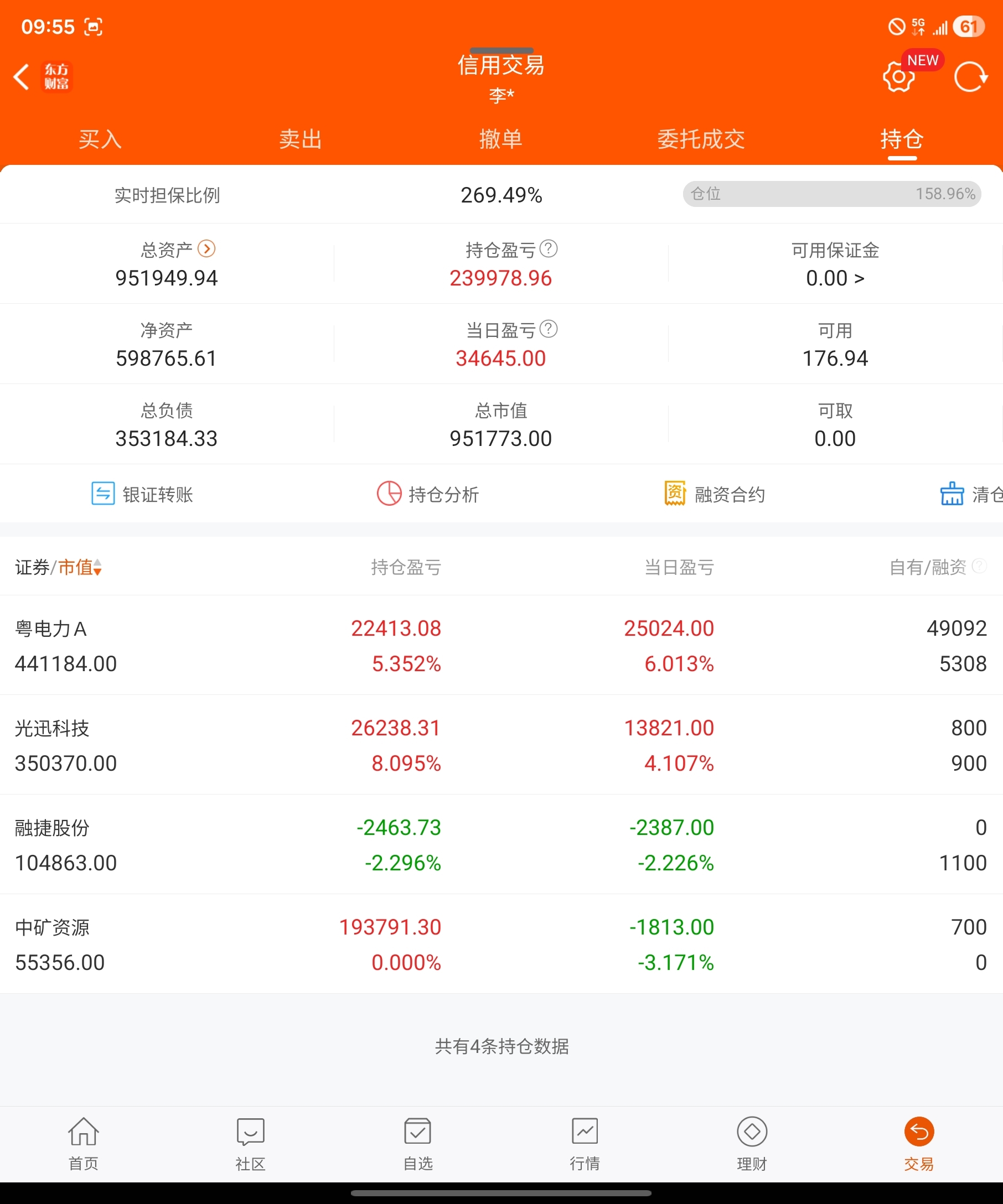
Task: Toggle 市值 sort order arrows
Action: (x=97, y=567)
